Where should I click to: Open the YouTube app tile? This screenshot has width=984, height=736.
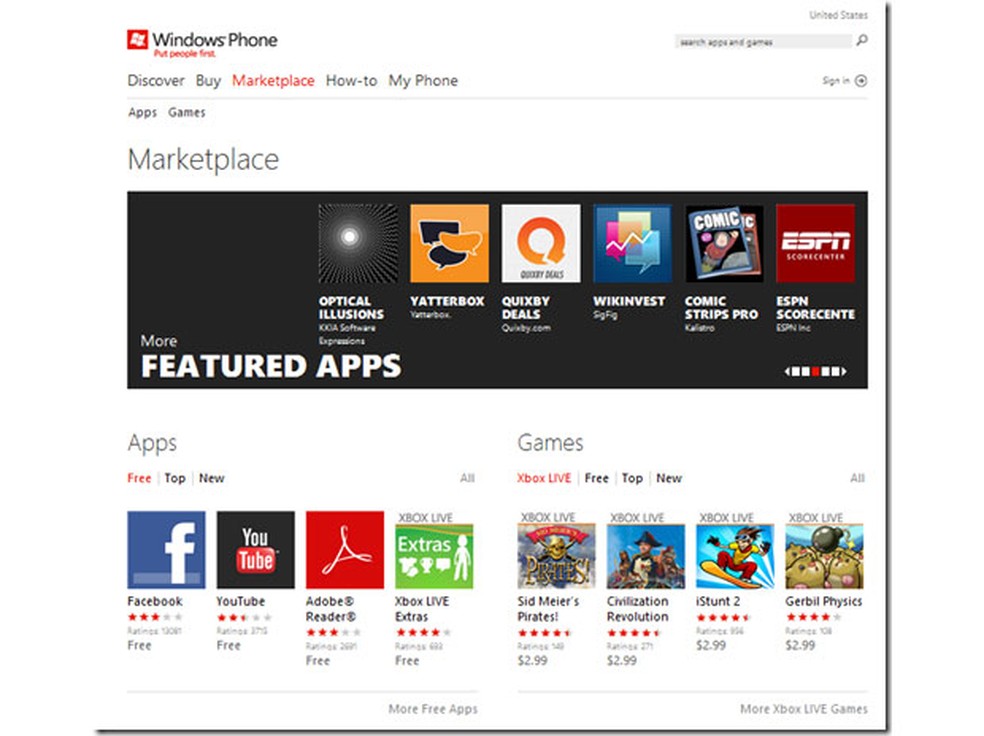coord(254,549)
